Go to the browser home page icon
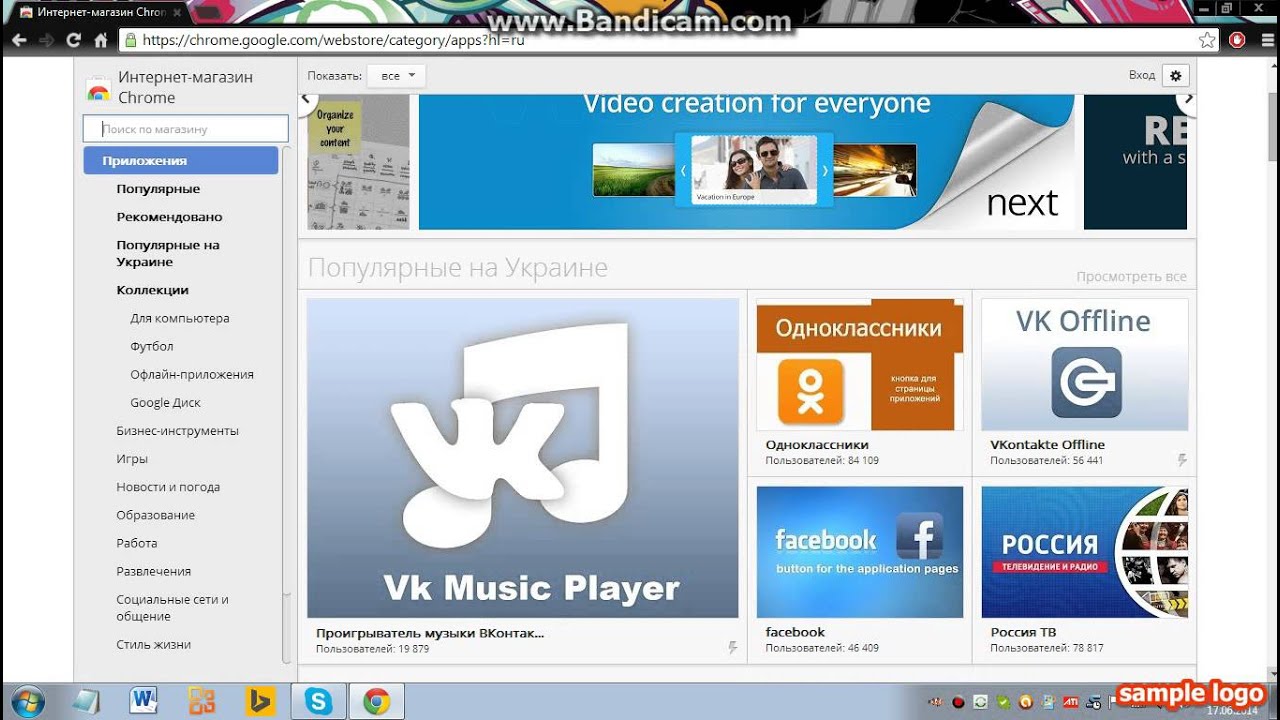Image resolution: width=1280 pixels, height=720 pixels. pyautogui.click(x=100, y=40)
